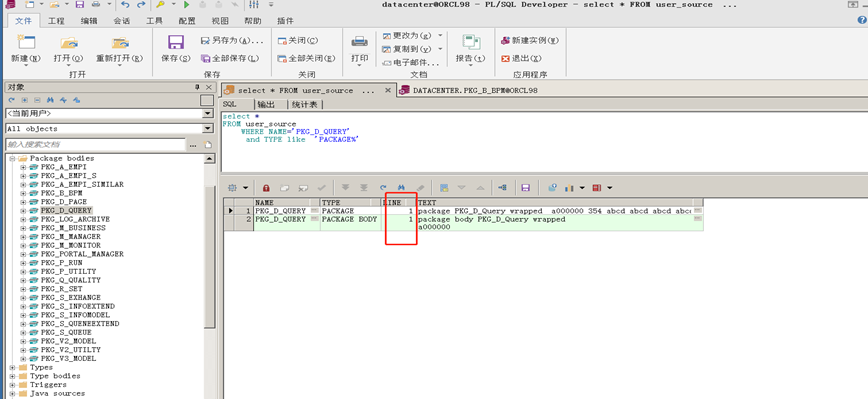
Task: Click the Redo arrow in the quick access bar
Action: pyautogui.click(x=141, y=4)
